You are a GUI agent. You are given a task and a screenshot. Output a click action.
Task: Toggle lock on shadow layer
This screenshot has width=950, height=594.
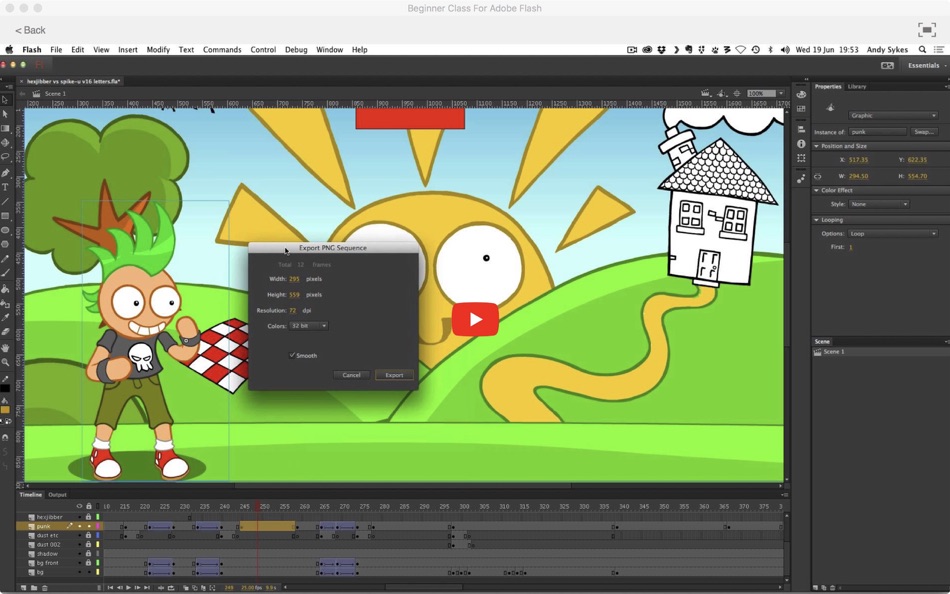pyautogui.click(x=88, y=553)
